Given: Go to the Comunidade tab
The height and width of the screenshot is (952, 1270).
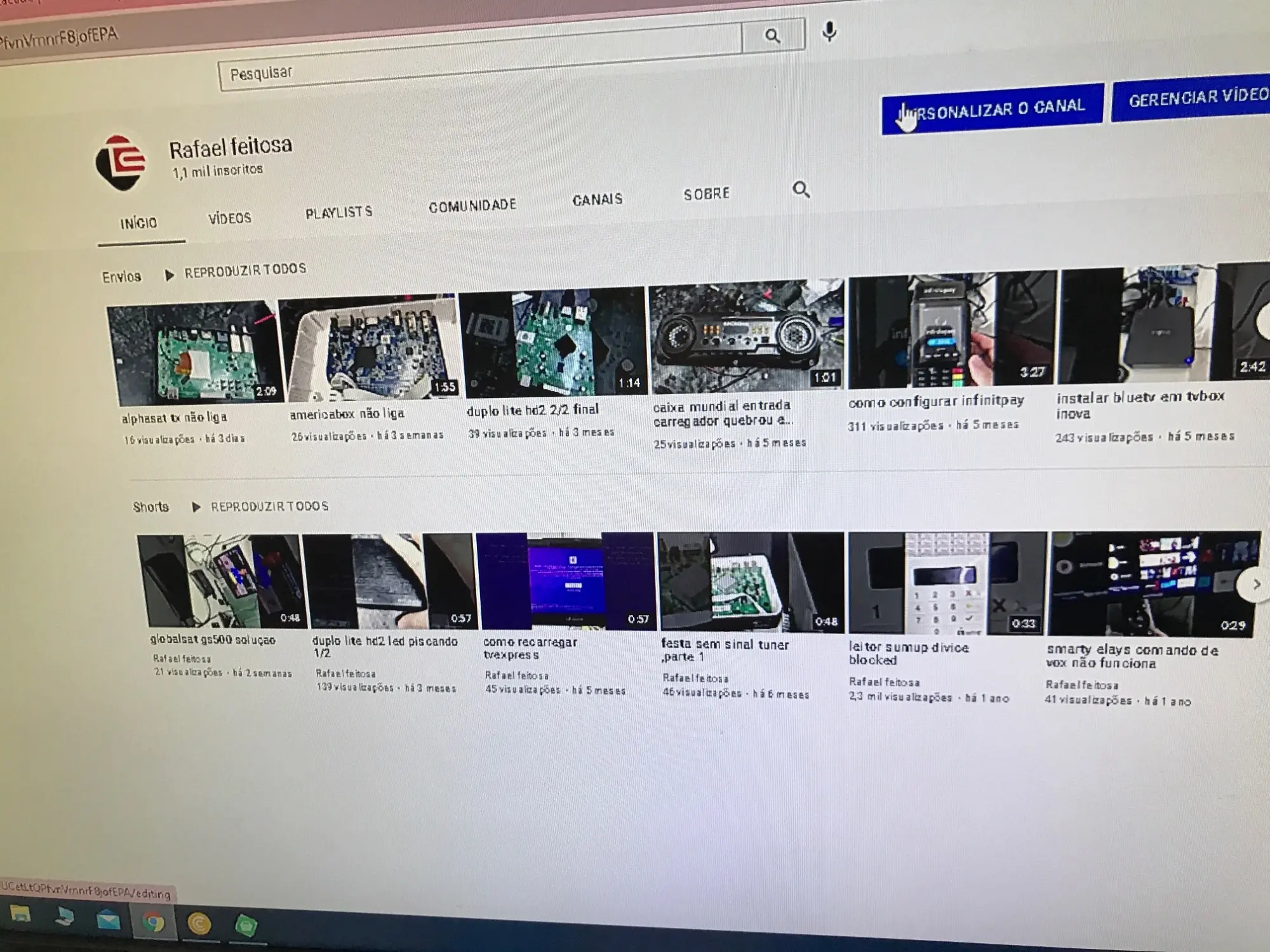Looking at the screenshot, I should point(472,206).
